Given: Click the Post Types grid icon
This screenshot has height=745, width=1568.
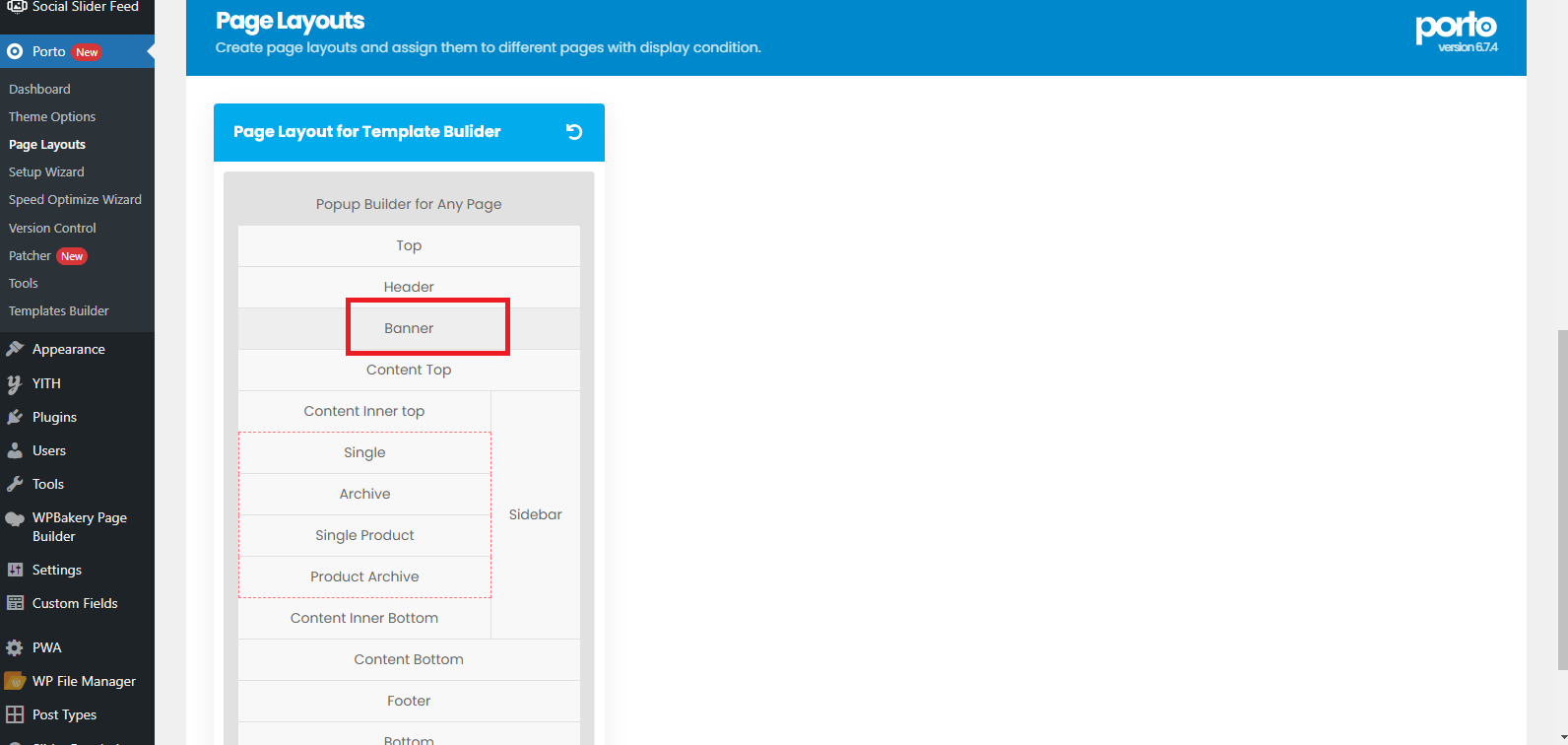Looking at the screenshot, I should (15, 714).
